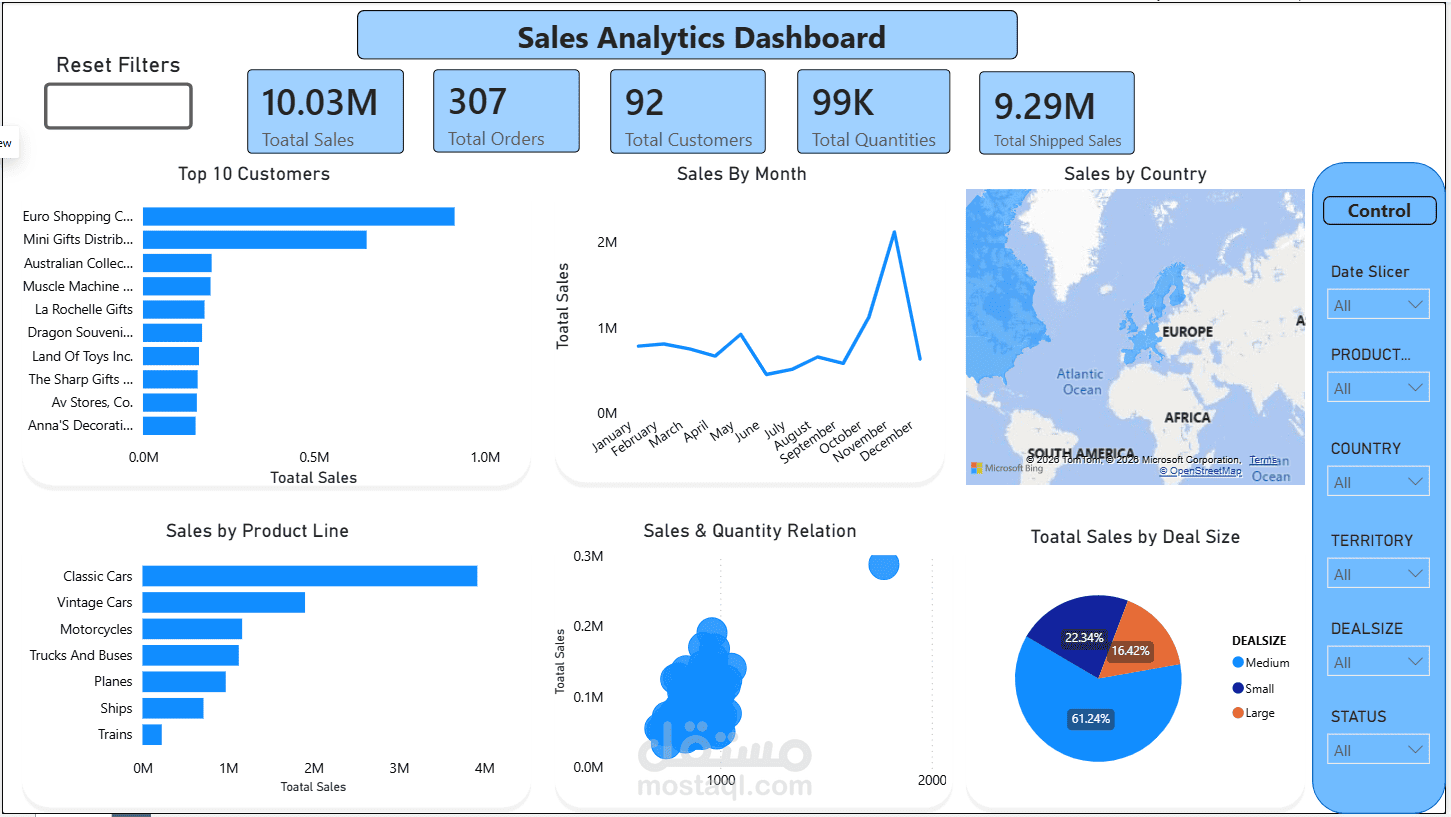Click the Planes product line bar
The width and height of the screenshot is (1451, 817).
click(x=184, y=682)
